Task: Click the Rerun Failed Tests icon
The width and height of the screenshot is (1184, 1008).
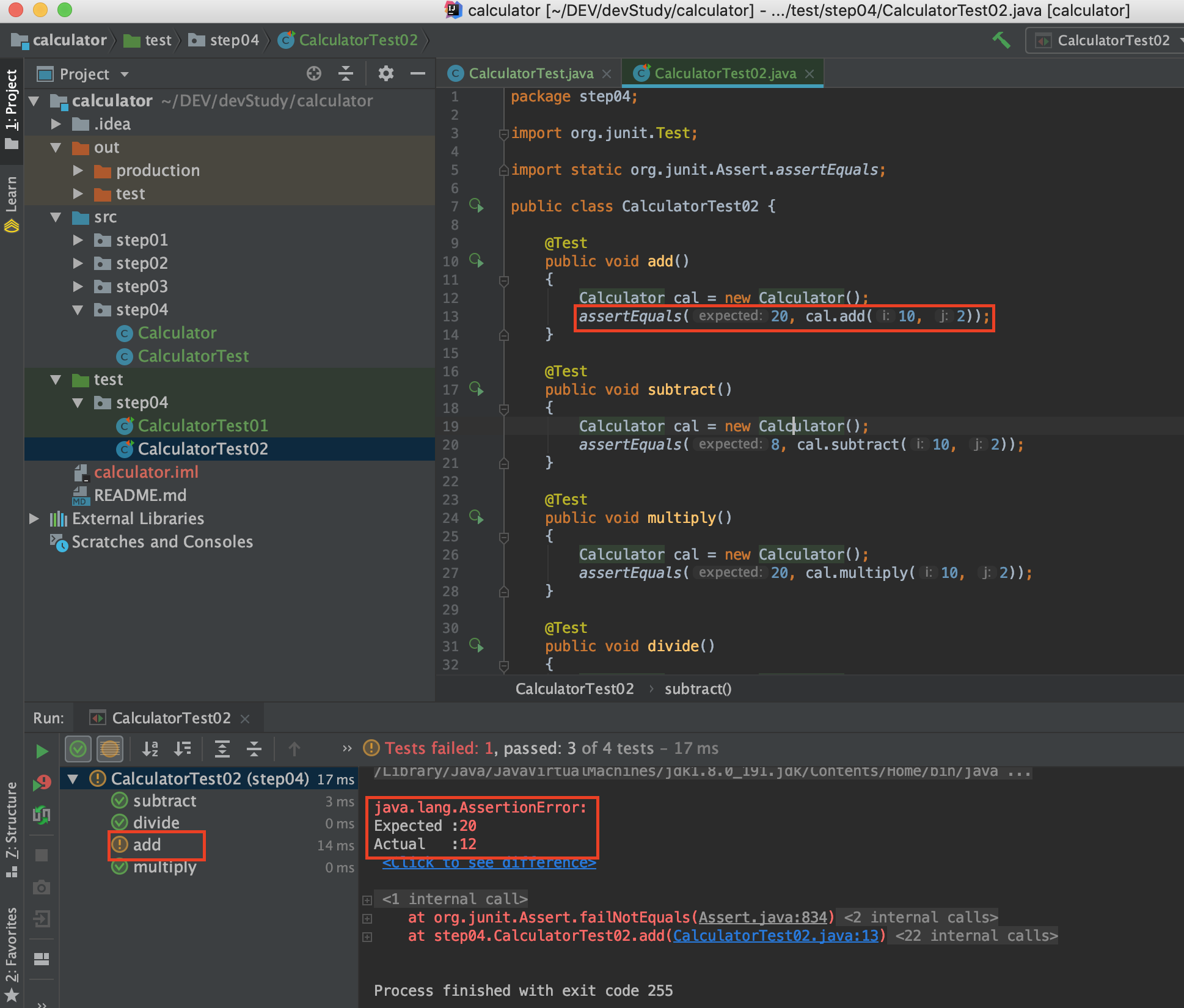Action: pyautogui.click(x=42, y=783)
